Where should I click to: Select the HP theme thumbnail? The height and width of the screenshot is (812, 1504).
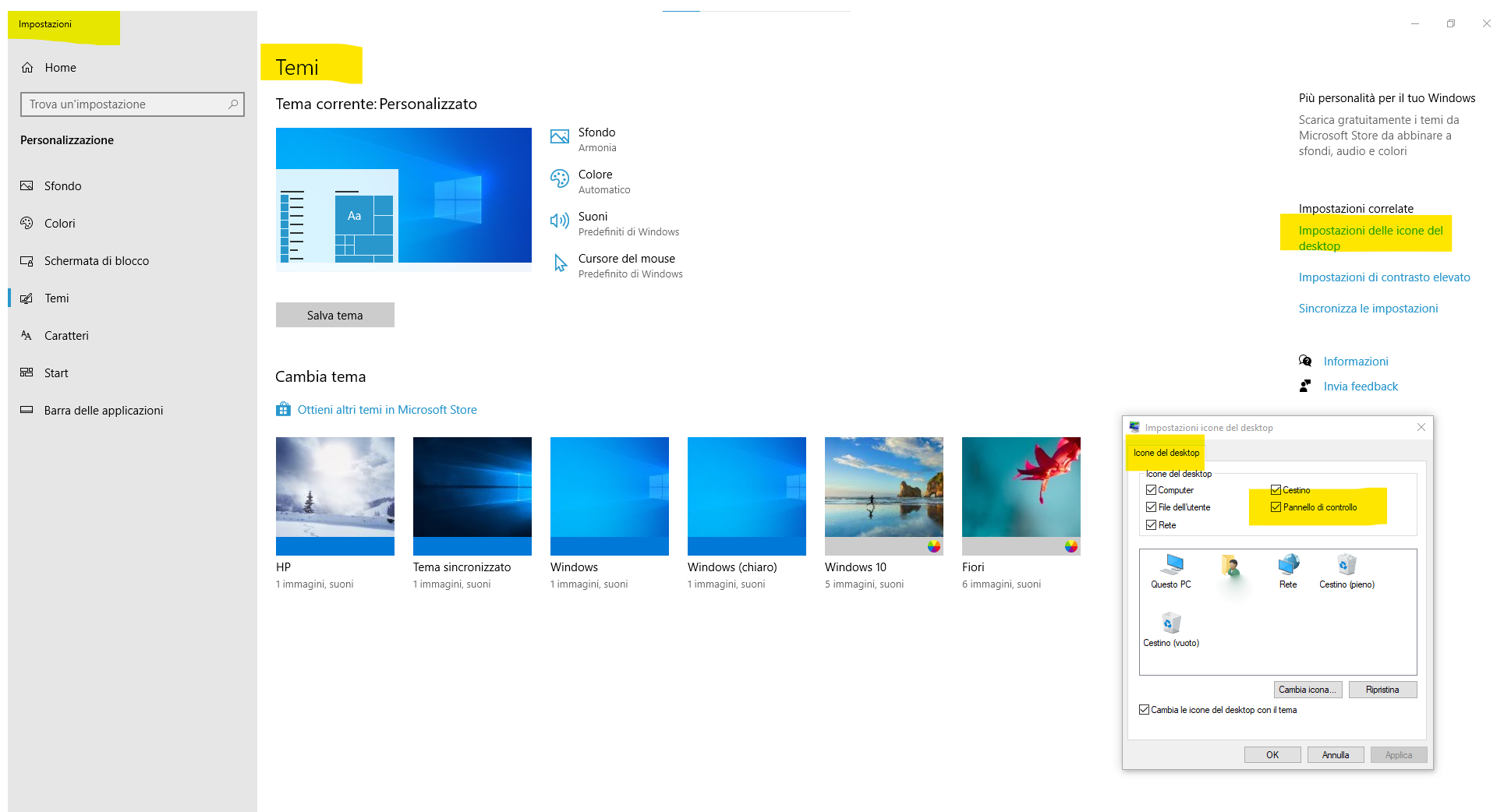pos(335,496)
